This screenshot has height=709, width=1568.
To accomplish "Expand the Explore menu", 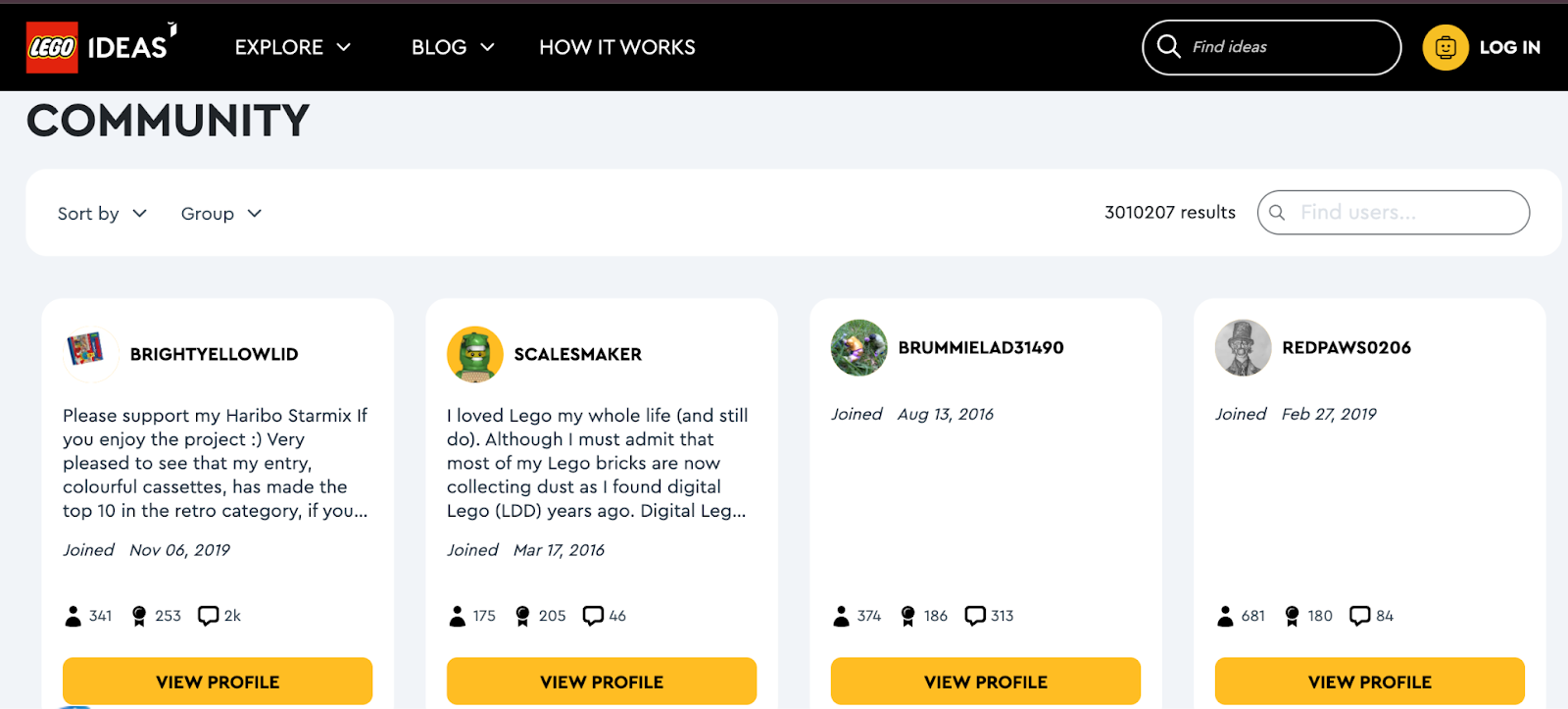I will (x=292, y=47).
